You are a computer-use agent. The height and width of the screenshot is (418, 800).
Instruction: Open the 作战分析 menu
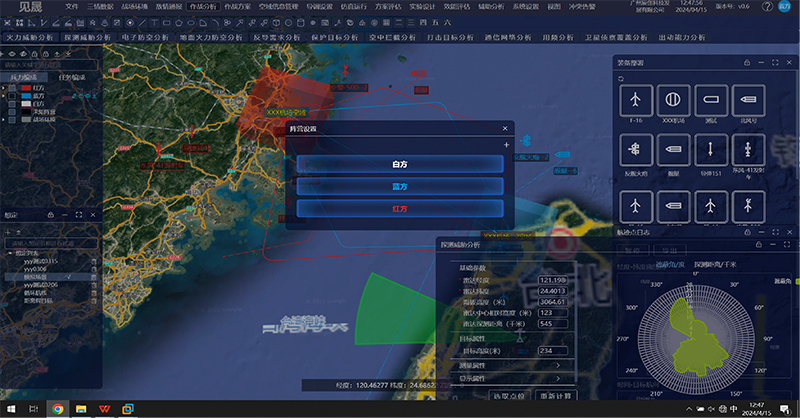point(202,6)
